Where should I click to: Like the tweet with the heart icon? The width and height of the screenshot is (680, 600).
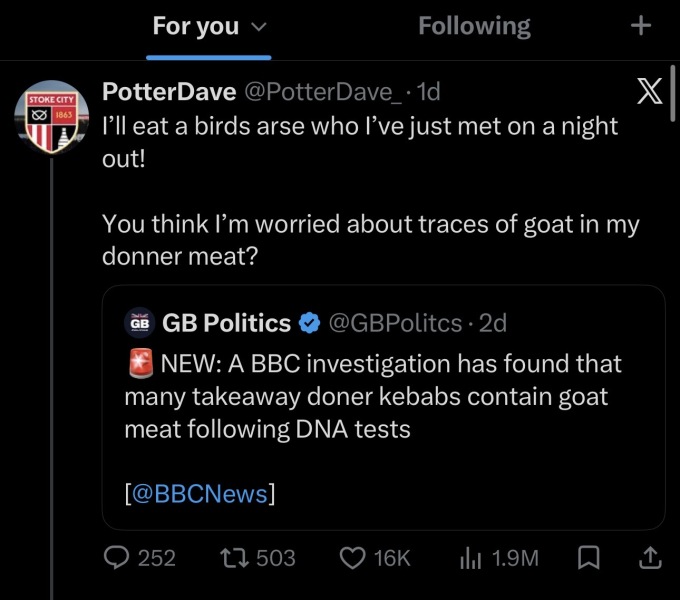click(x=352, y=558)
